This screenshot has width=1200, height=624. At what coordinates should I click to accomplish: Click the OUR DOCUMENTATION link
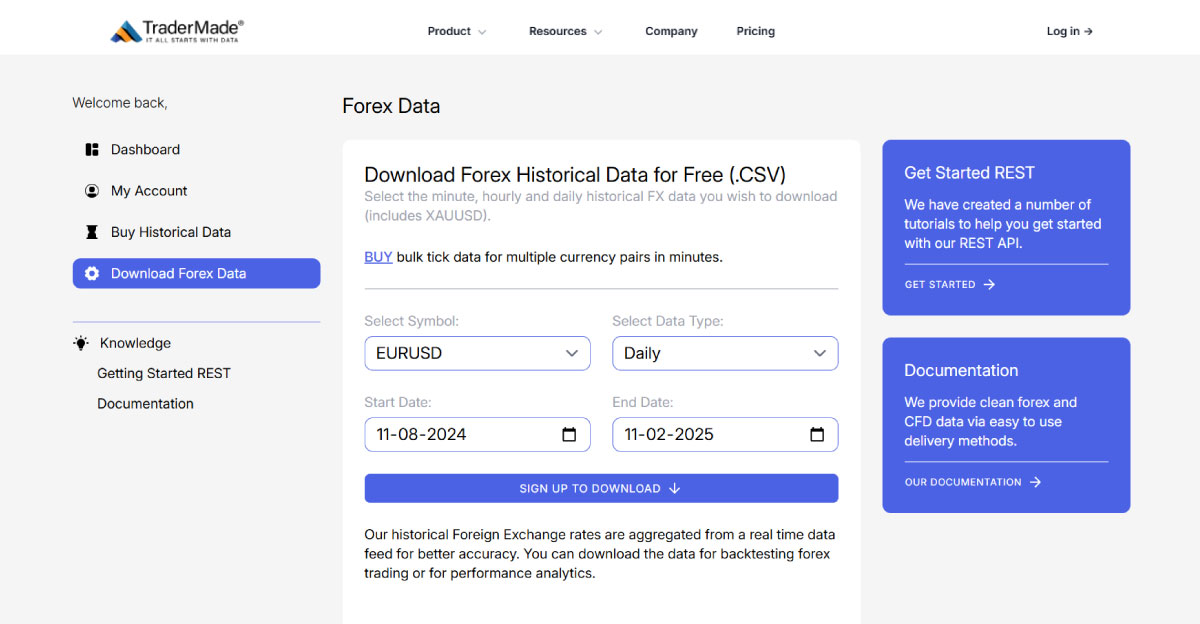click(973, 482)
